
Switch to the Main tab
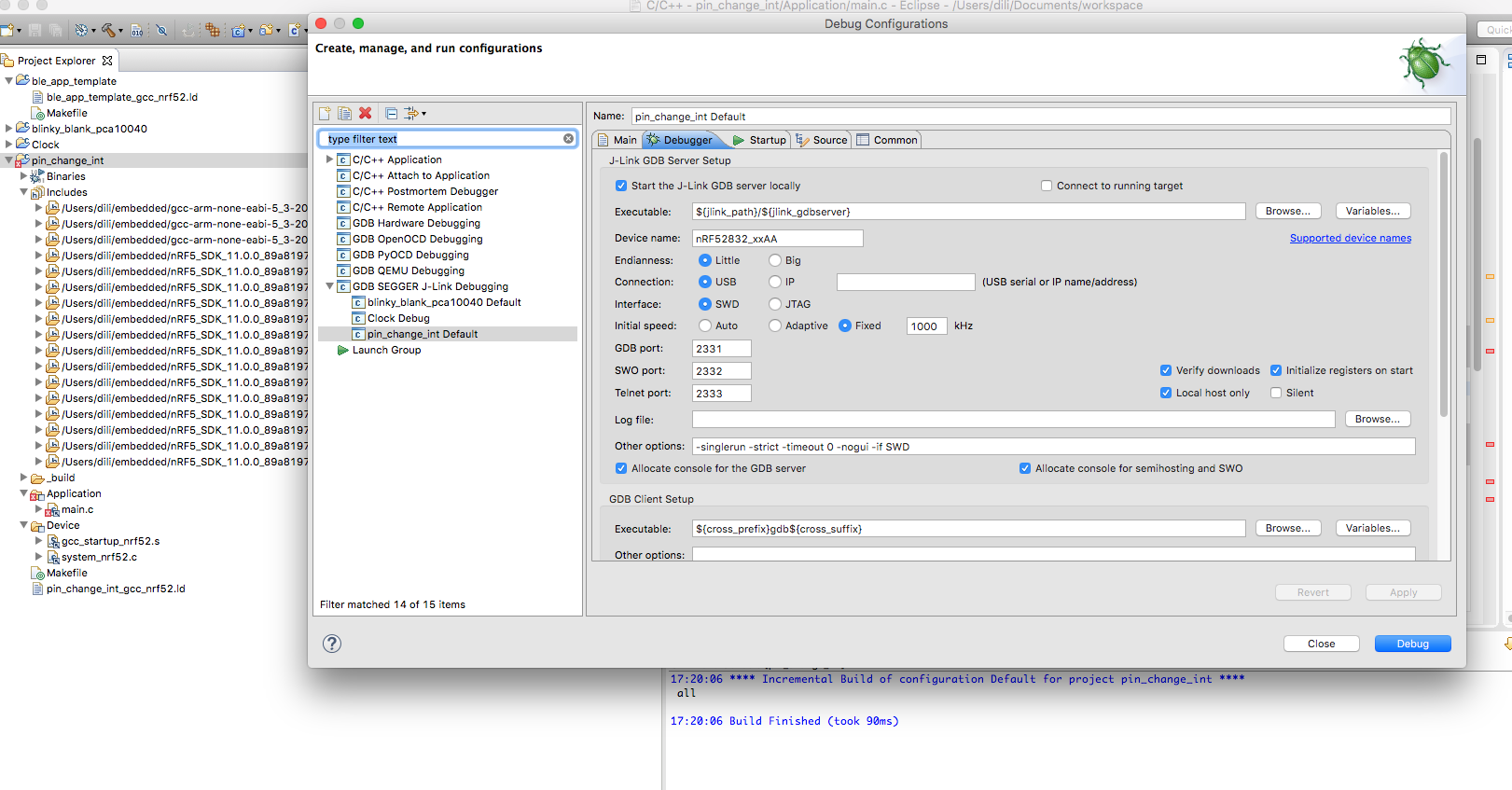[x=617, y=140]
